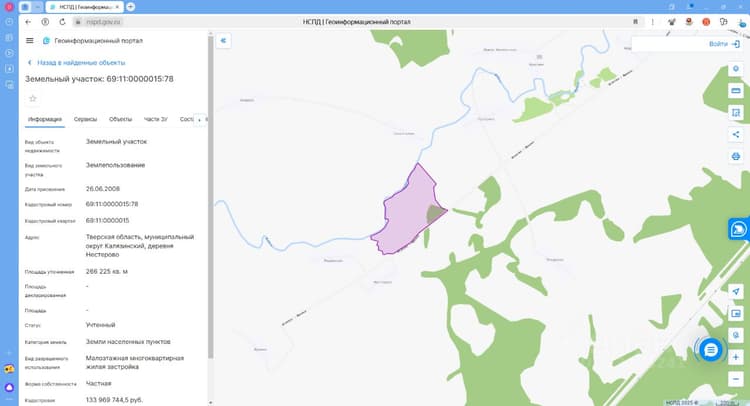Click the print map icon

coord(736,156)
